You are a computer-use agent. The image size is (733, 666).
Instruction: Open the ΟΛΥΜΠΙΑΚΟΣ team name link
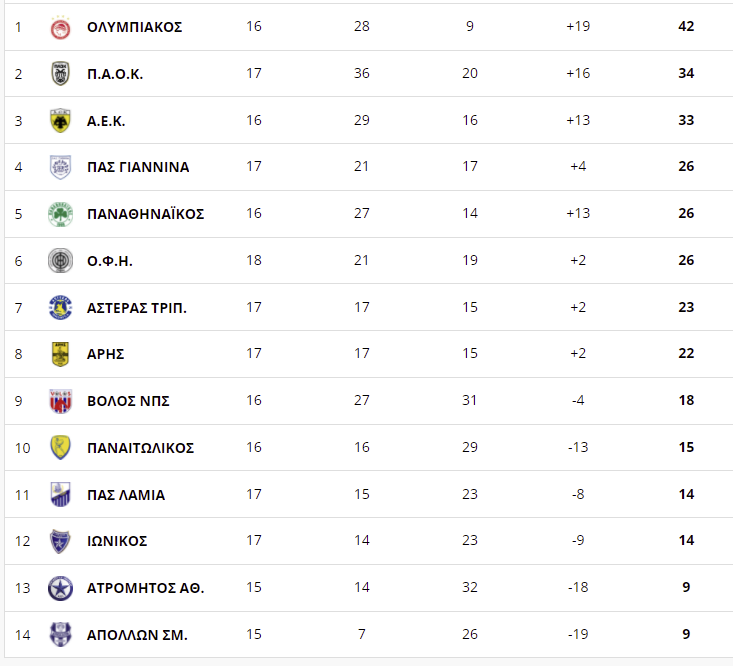click(135, 27)
